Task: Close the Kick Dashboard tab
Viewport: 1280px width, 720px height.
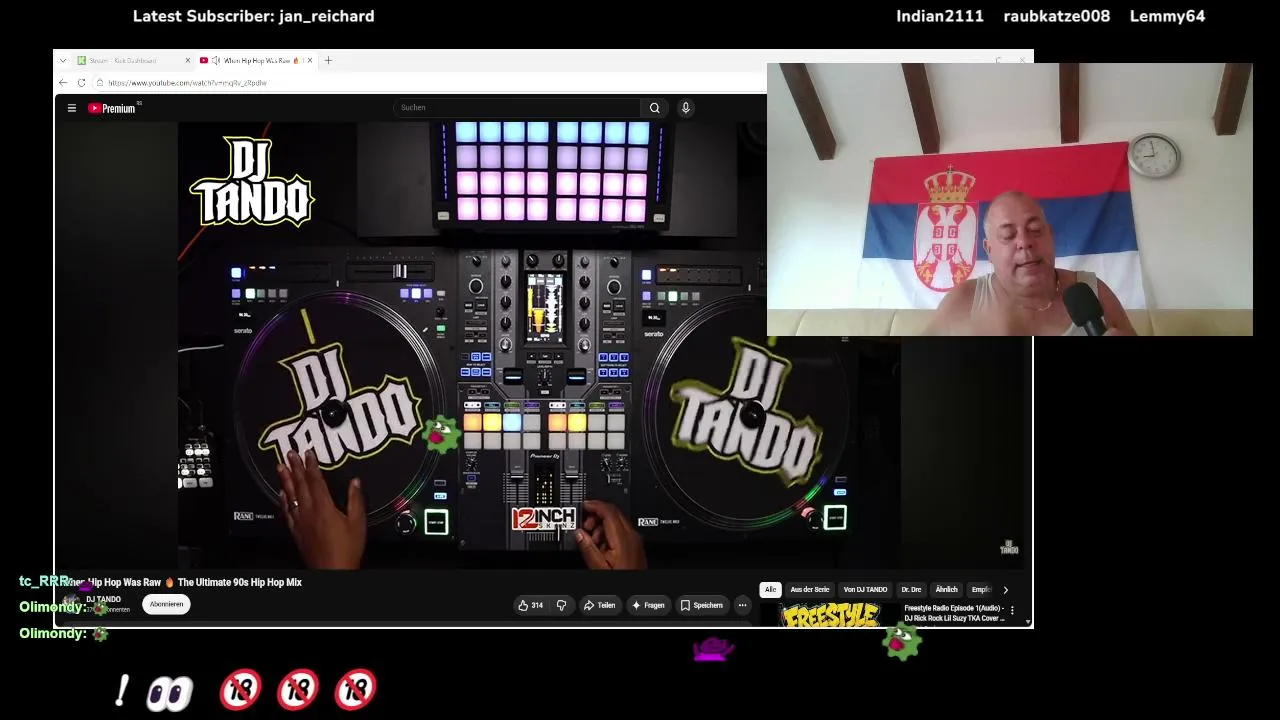Action: point(188,60)
